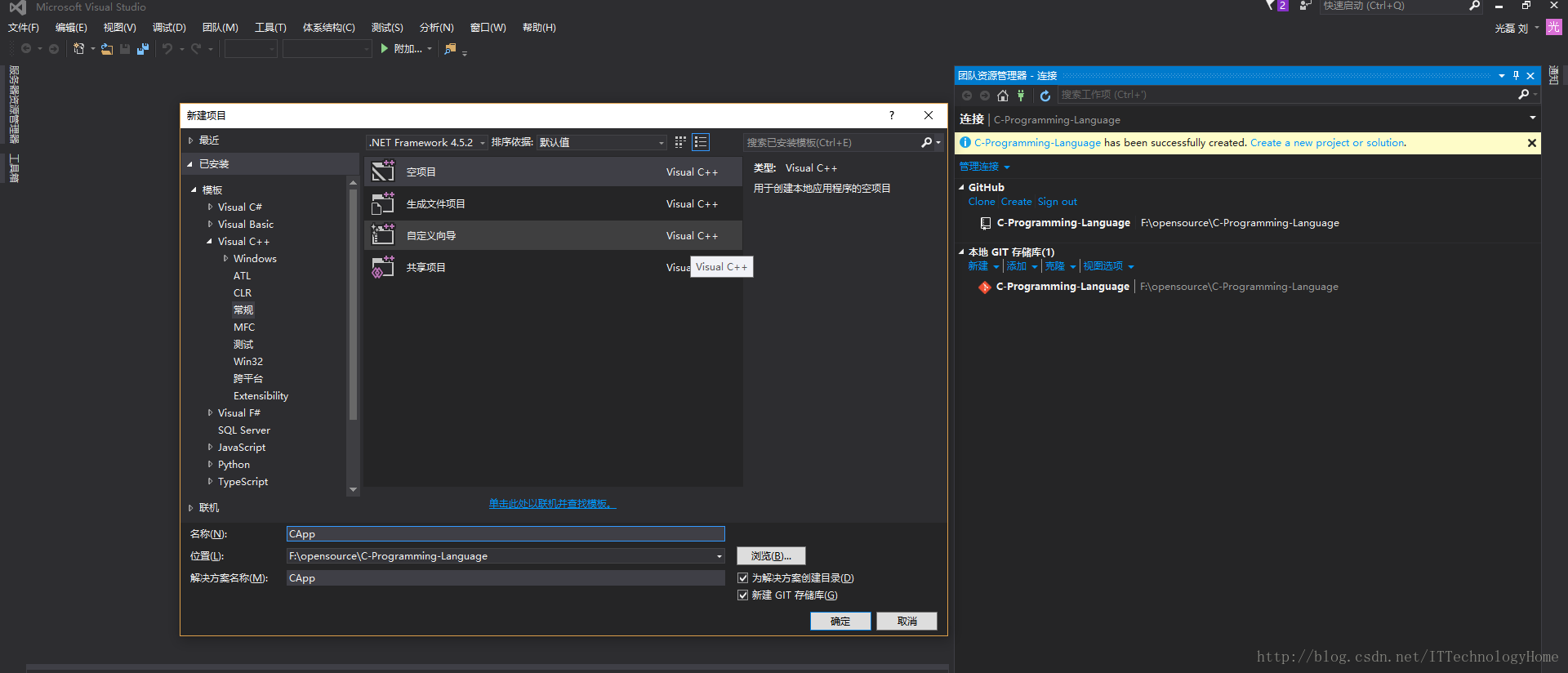This screenshot has width=1568, height=673.
Task: Click the Team Explorer work item search magnifier
Action: (1523, 95)
